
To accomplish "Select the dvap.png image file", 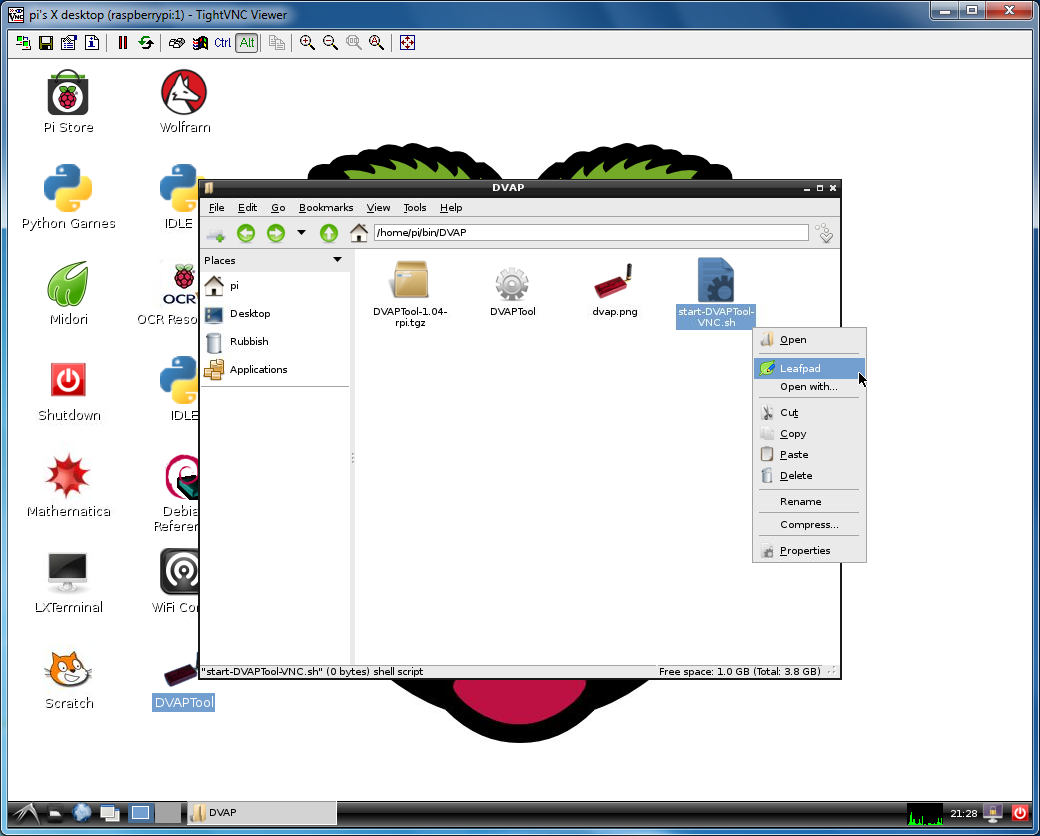I will point(614,290).
